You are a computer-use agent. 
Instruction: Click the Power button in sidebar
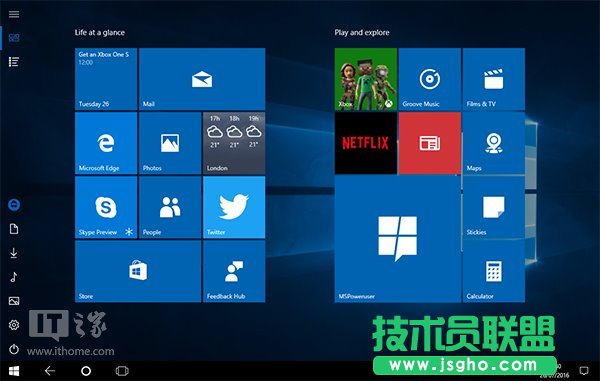pos(14,349)
